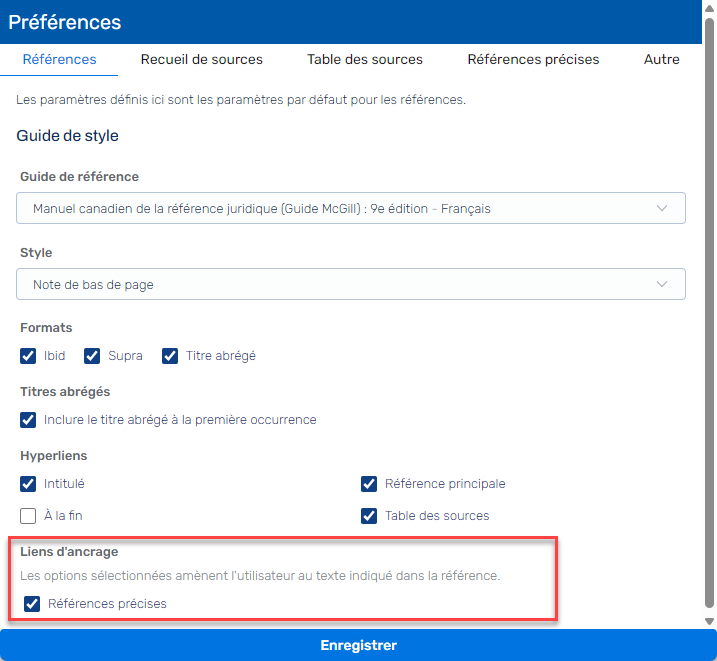The height and width of the screenshot is (661, 717).
Task: Switch to the Références tab
Action: pos(59,59)
